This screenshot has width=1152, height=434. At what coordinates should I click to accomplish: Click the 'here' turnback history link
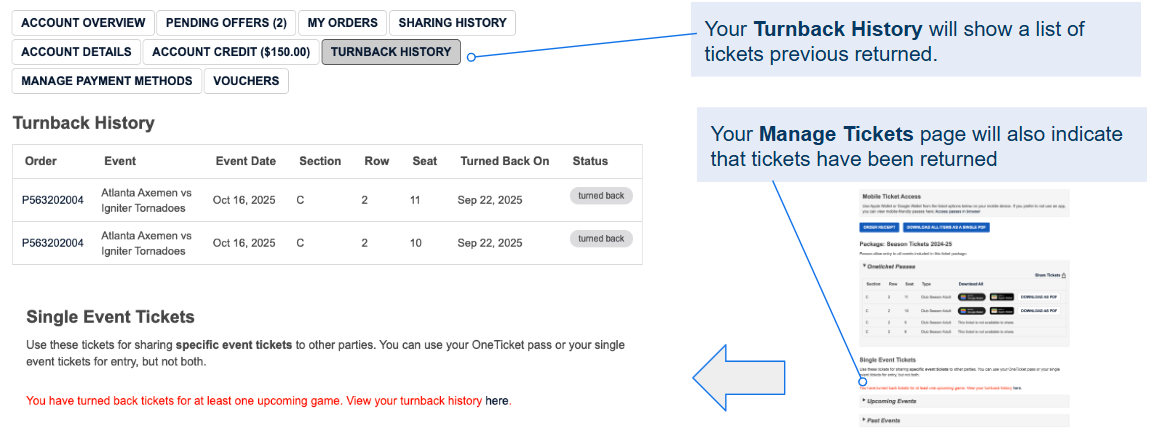(497, 401)
